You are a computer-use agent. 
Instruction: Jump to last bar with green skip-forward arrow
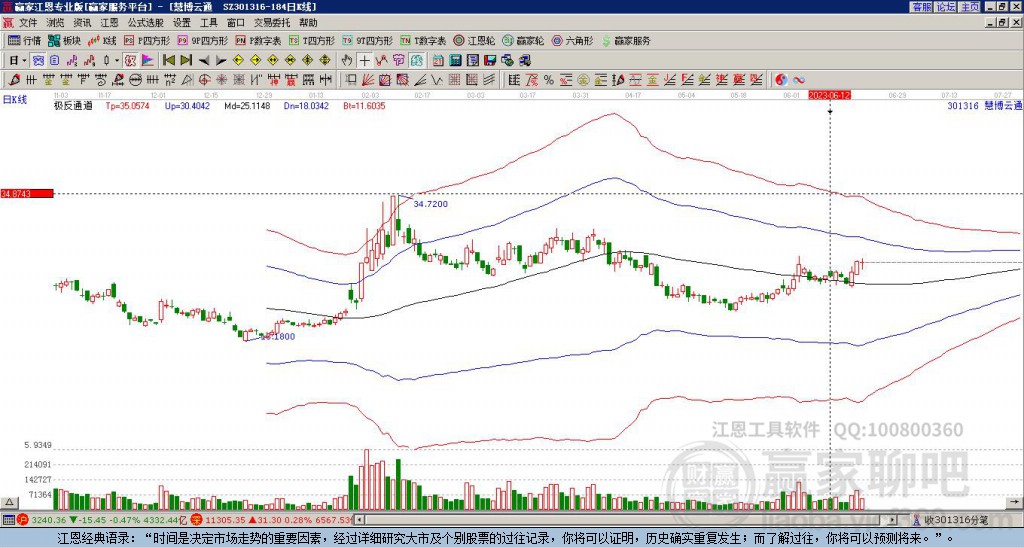pyautogui.click(x=186, y=61)
